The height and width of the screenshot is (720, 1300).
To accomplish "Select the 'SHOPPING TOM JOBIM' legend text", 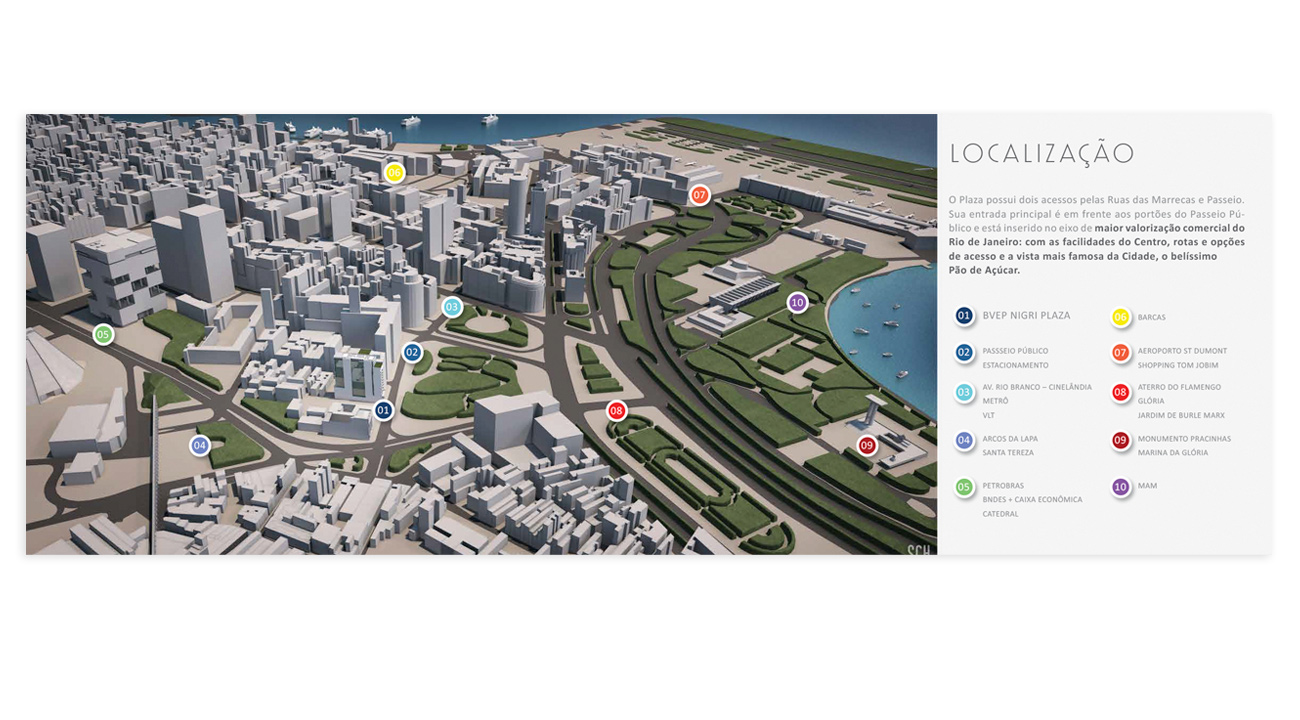I will pyautogui.click(x=1178, y=365).
